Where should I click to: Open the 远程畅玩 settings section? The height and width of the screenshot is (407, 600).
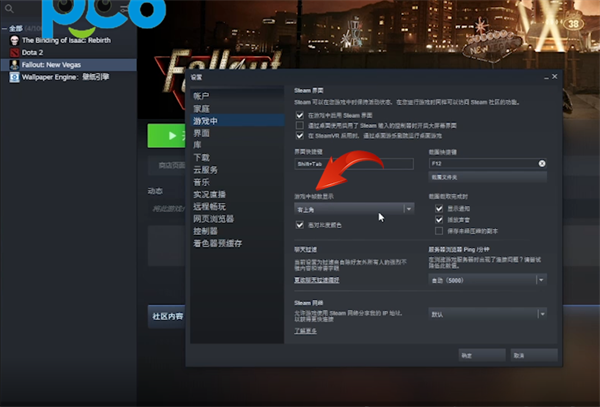(x=209, y=207)
